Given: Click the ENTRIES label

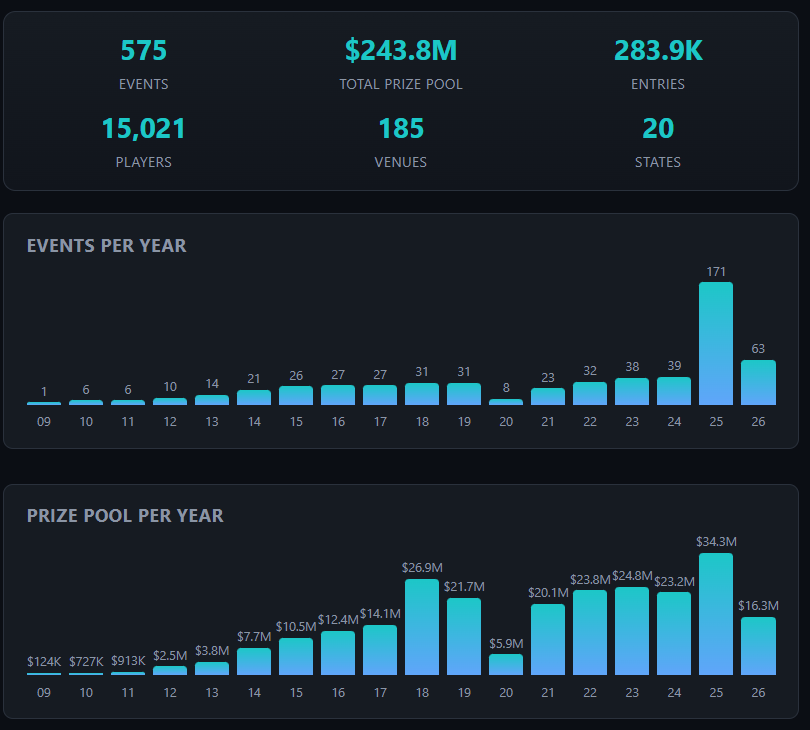Looking at the screenshot, I should (658, 84).
